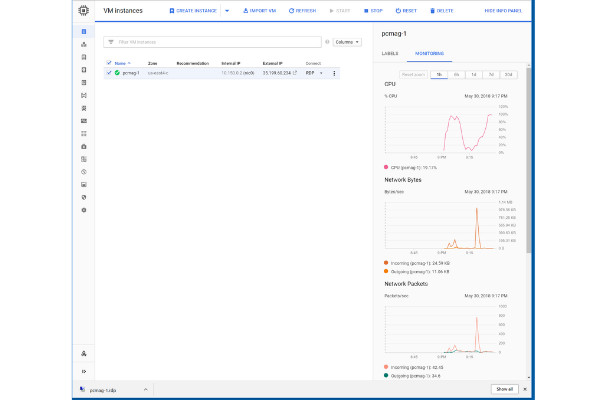600x400 pixels.
Task: Toggle select-all instances checkbox
Action: point(109,63)
